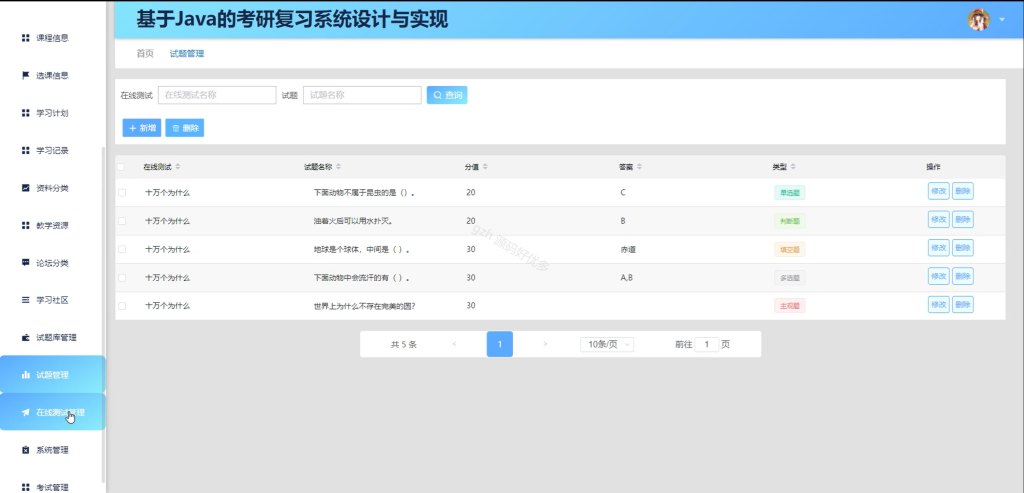Open 教学资源 in the sidebar

(x=52, y=225)
